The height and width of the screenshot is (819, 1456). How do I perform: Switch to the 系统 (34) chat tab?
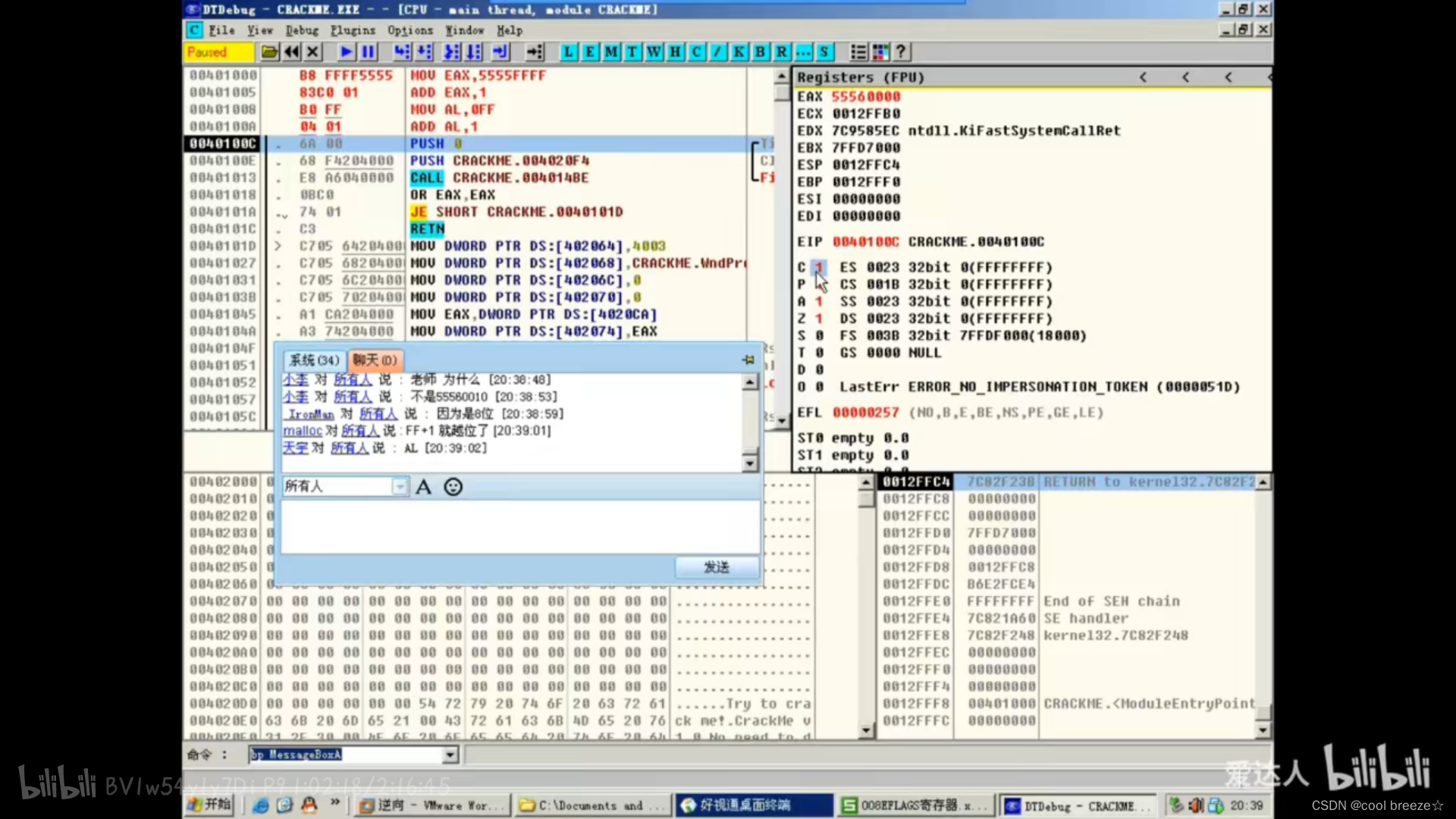pos(314,360)
